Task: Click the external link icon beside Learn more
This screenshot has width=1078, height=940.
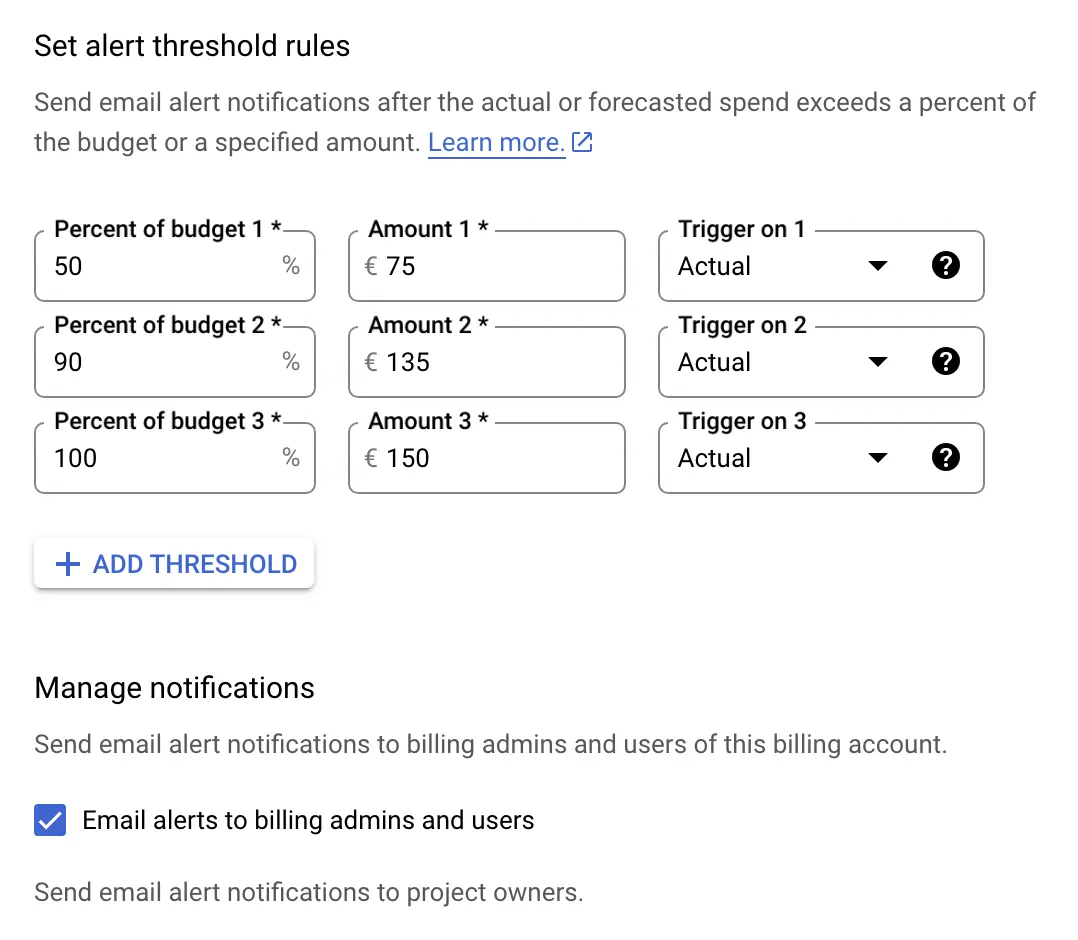Action: [x=582, y=143]
